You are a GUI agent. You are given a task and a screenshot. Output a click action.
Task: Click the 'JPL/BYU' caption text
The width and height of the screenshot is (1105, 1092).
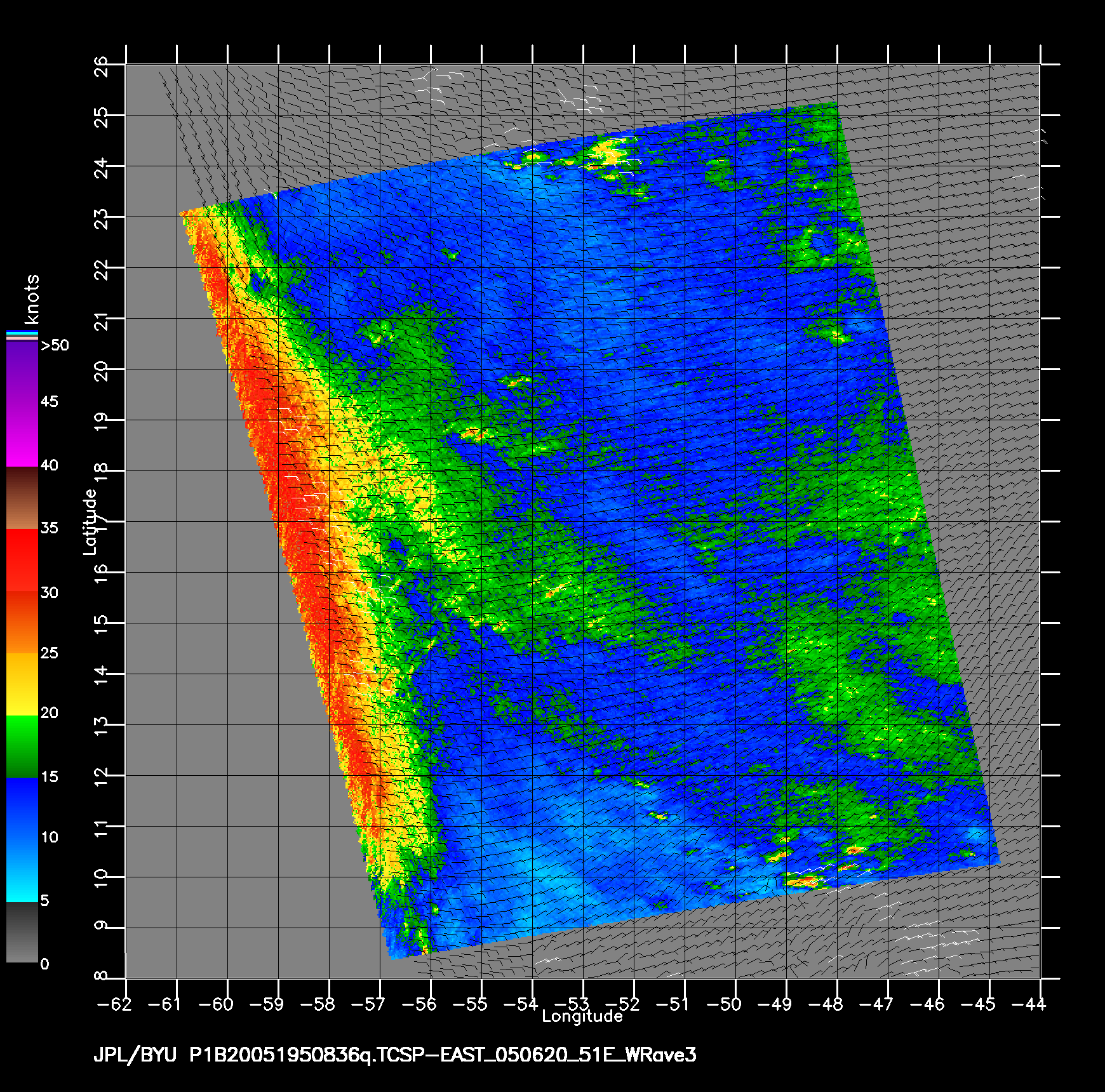[135, 1056]
